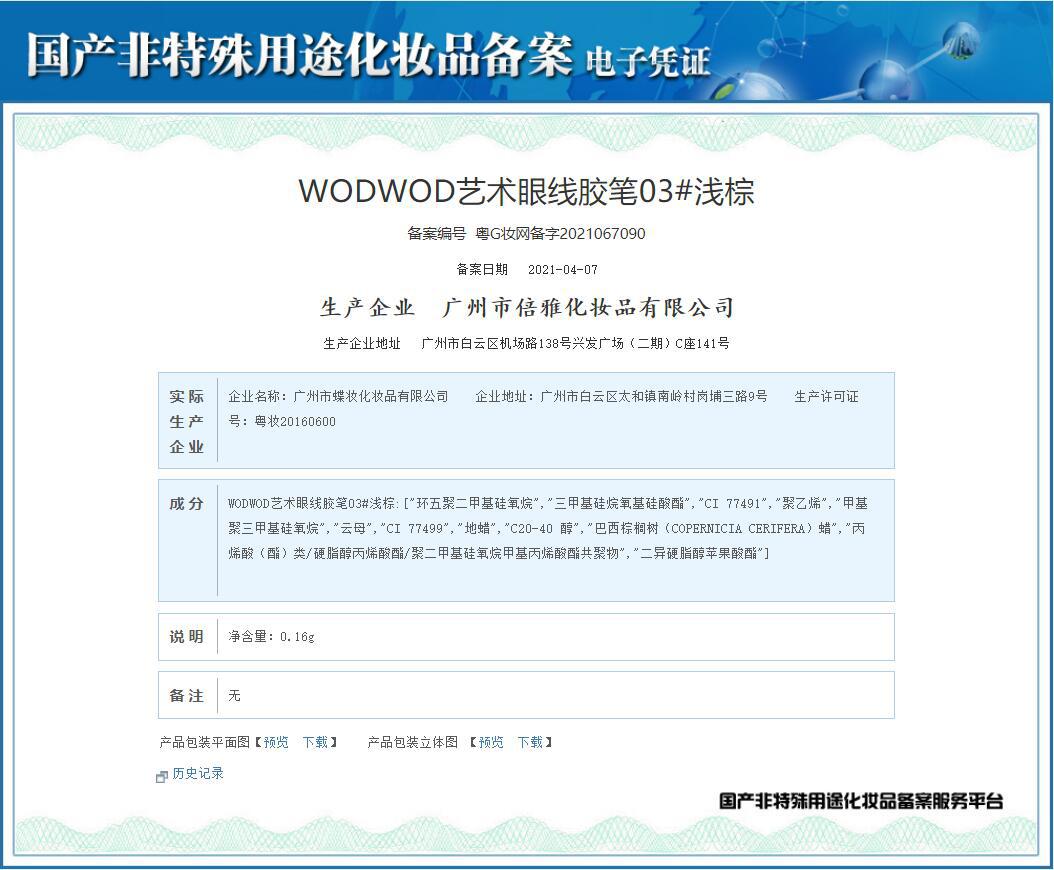Click the filing number 粤G妆网备字2021067090
The image size is (1054, 870).
(x=560, y=234)
